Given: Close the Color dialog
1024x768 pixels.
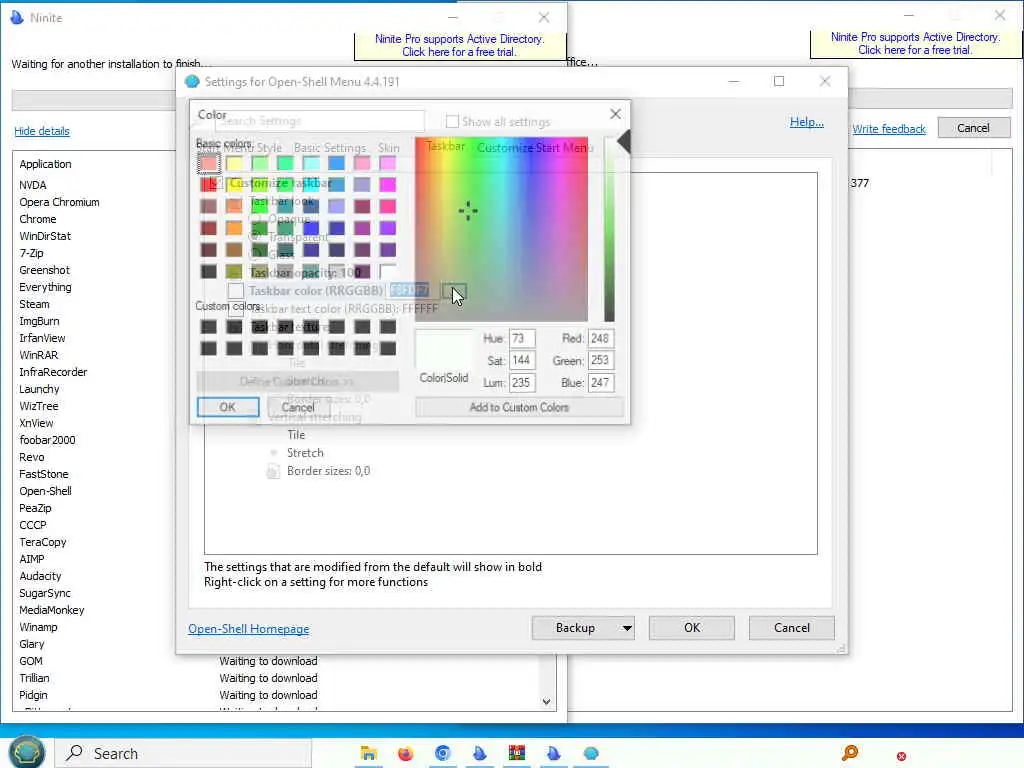Looking at the screenshot, I should (x=615, y=114).
